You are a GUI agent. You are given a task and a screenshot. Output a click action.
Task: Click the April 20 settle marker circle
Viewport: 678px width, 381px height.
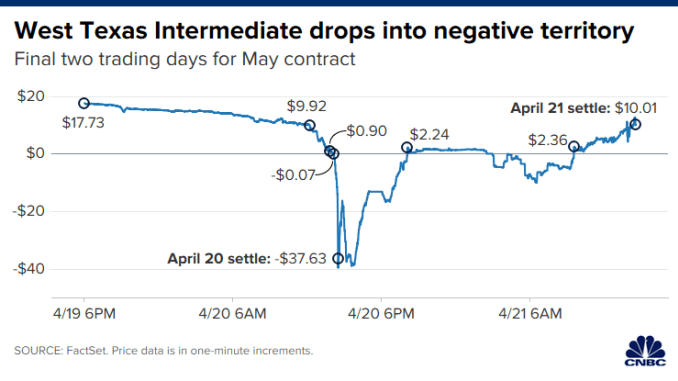click(x=338, y=259)
